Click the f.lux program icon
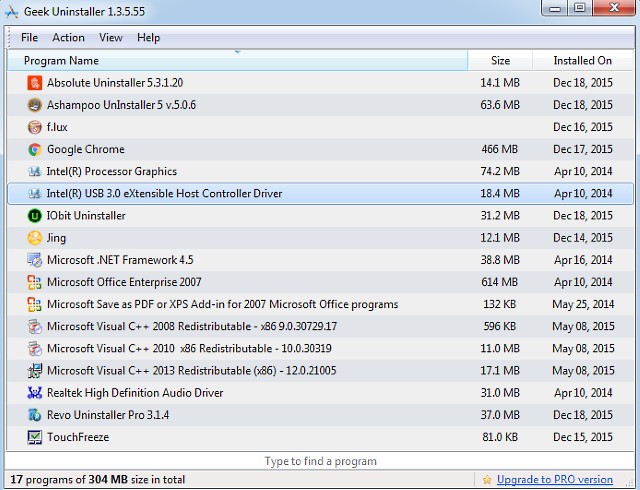 coord(35,127)
